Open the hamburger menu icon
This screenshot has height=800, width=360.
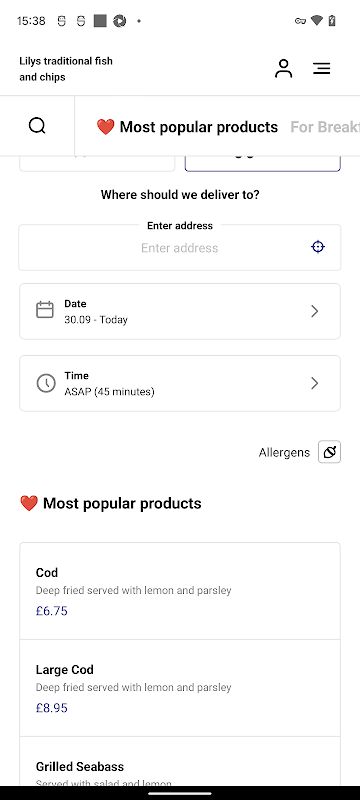pos(322,68)
